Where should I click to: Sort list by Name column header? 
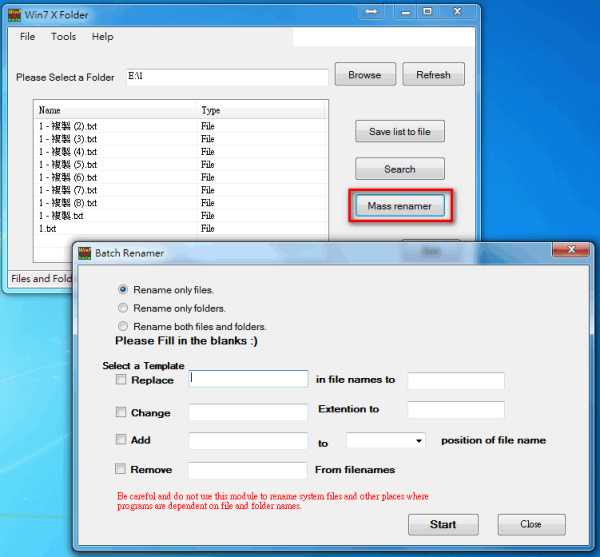point(115,110)
